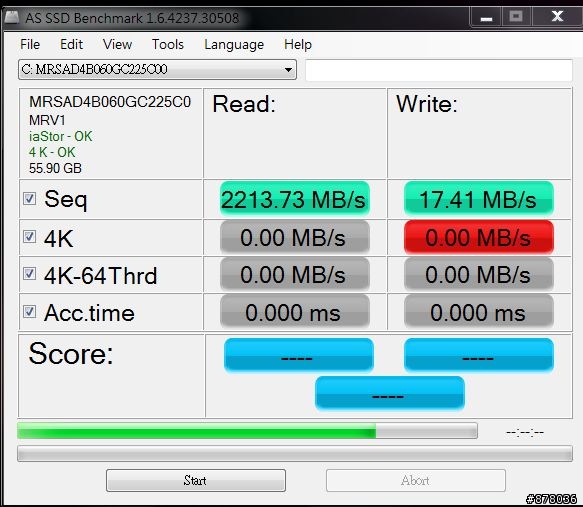
Task: Click the 55.90 GB capacity text
Action: click(55, 168)
